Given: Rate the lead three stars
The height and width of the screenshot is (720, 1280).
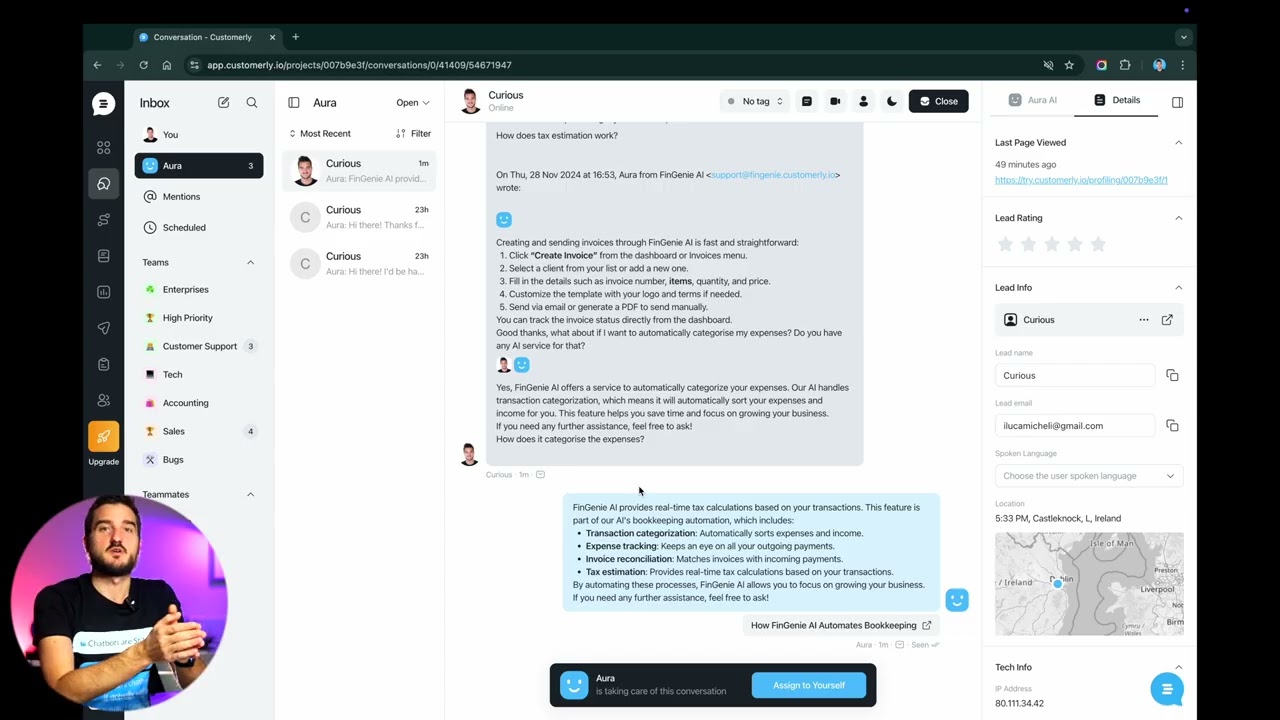Looking at the screenshot, I should (x=1052, y=244).
